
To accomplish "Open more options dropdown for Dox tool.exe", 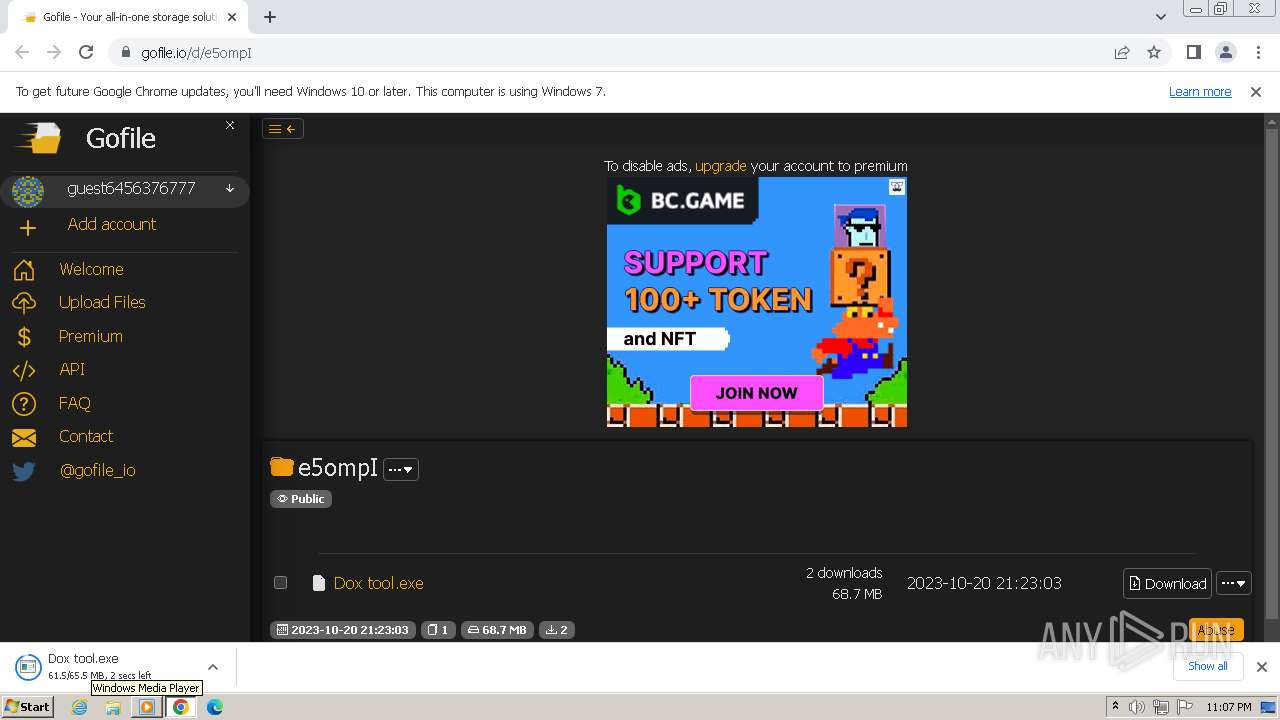I will [1233, 583].
